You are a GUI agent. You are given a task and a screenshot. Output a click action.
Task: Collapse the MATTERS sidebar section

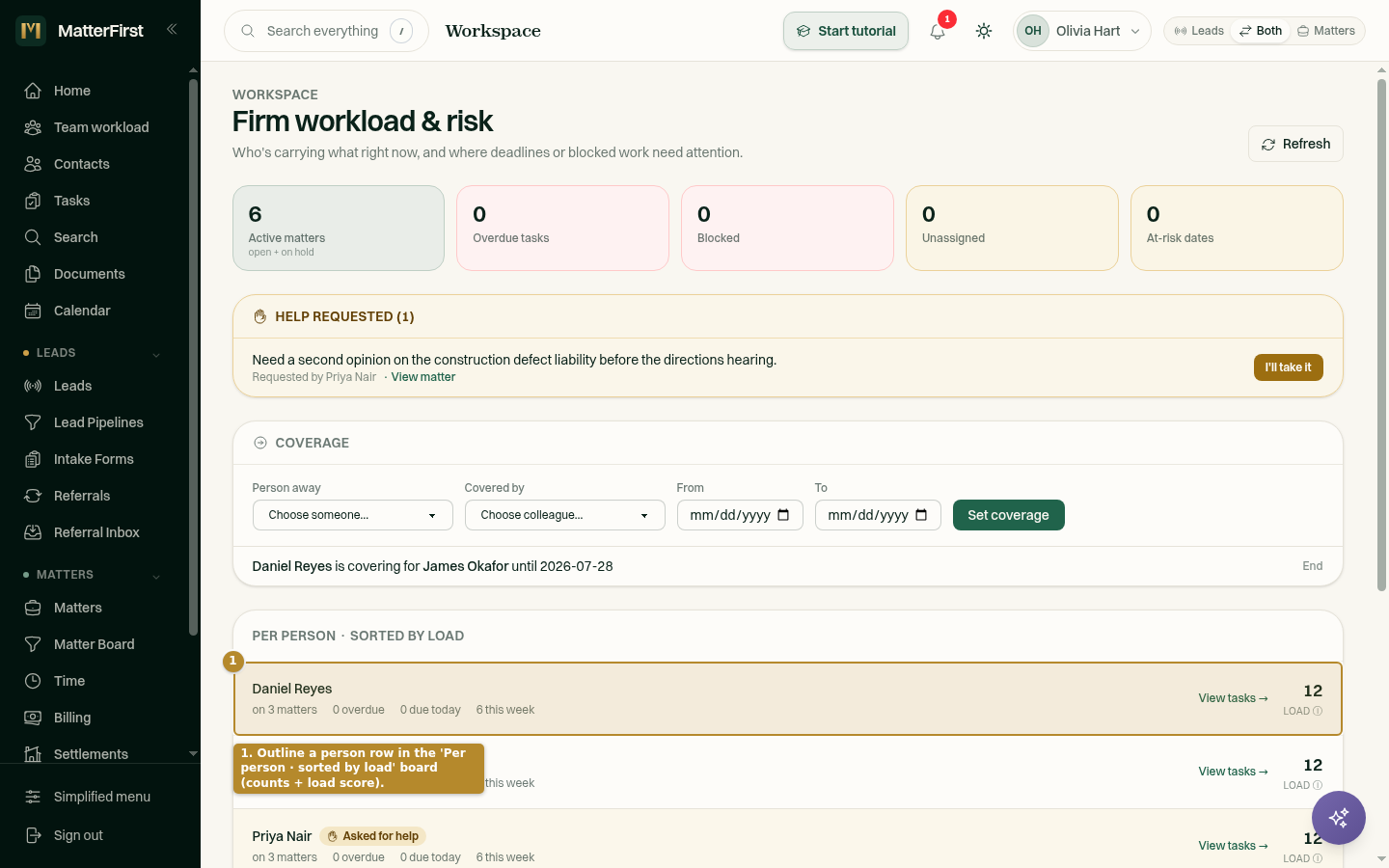click(x=156, y=576)
